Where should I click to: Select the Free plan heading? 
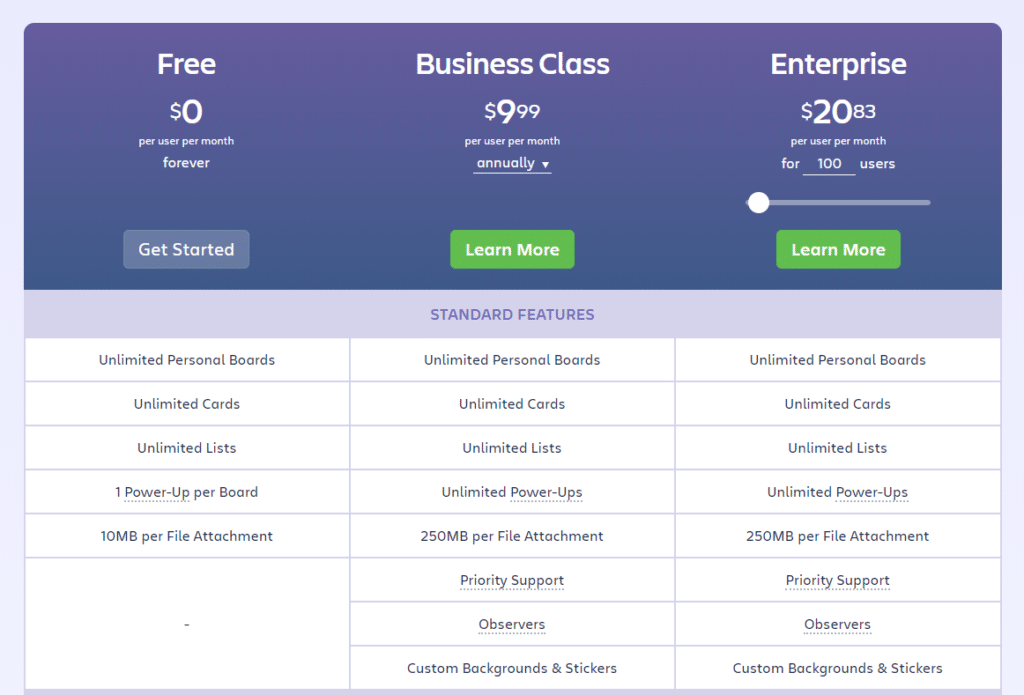tap(186, 64)
